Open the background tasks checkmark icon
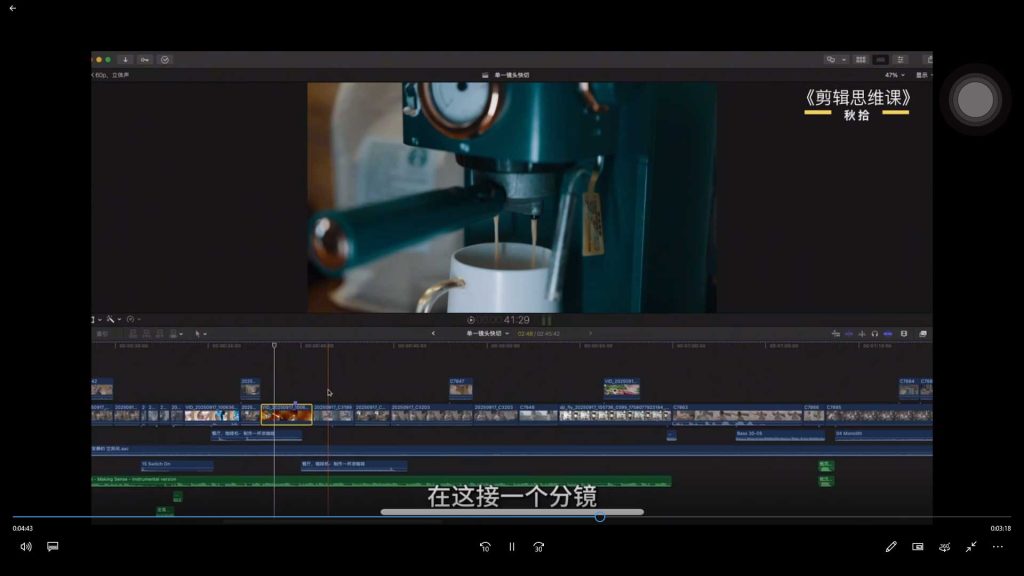 click(x=165, y=59)
